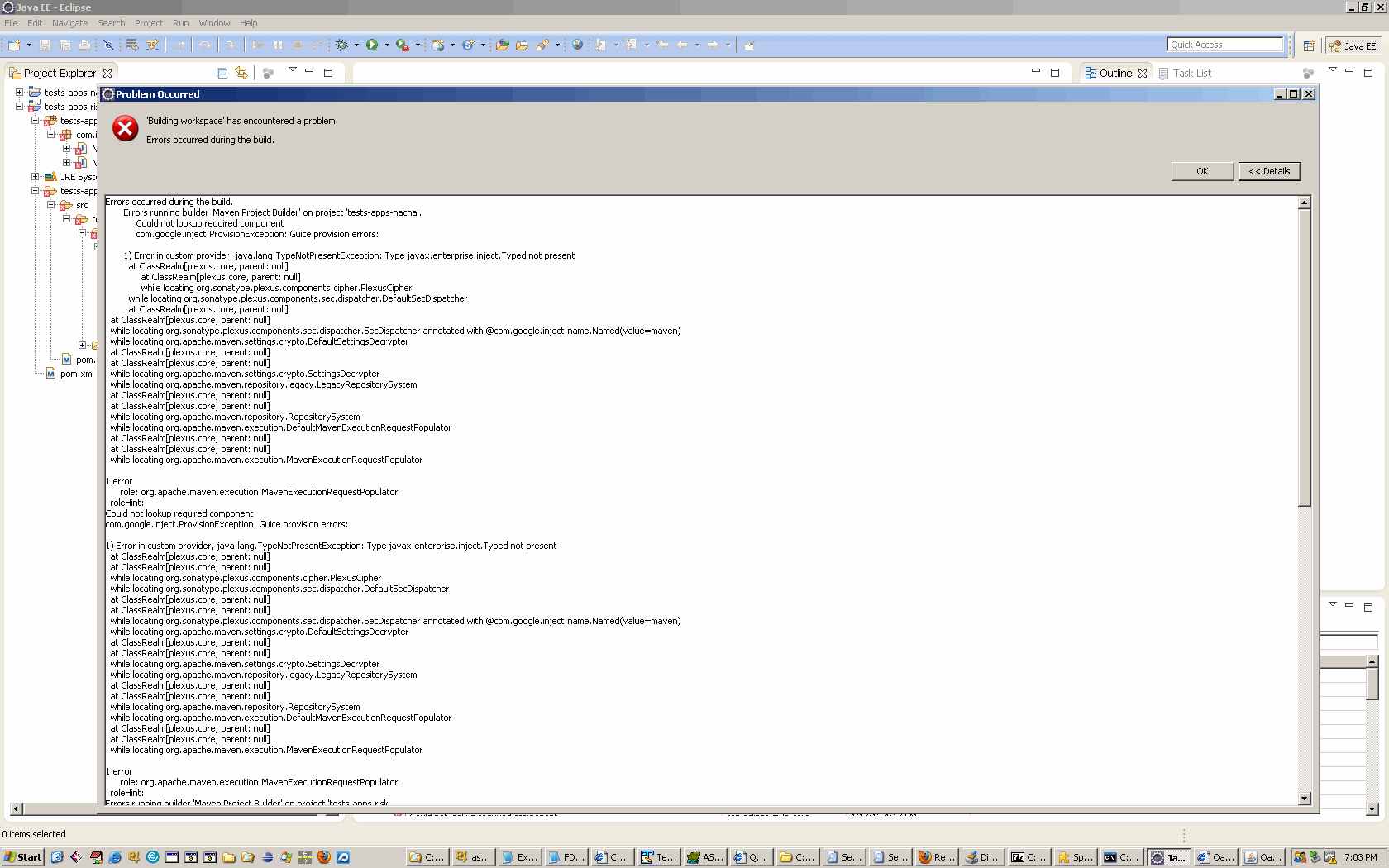This screenshot has width=1389, height=868.
Task: Switch to the Task List tab
Action: click(1185, 74)
